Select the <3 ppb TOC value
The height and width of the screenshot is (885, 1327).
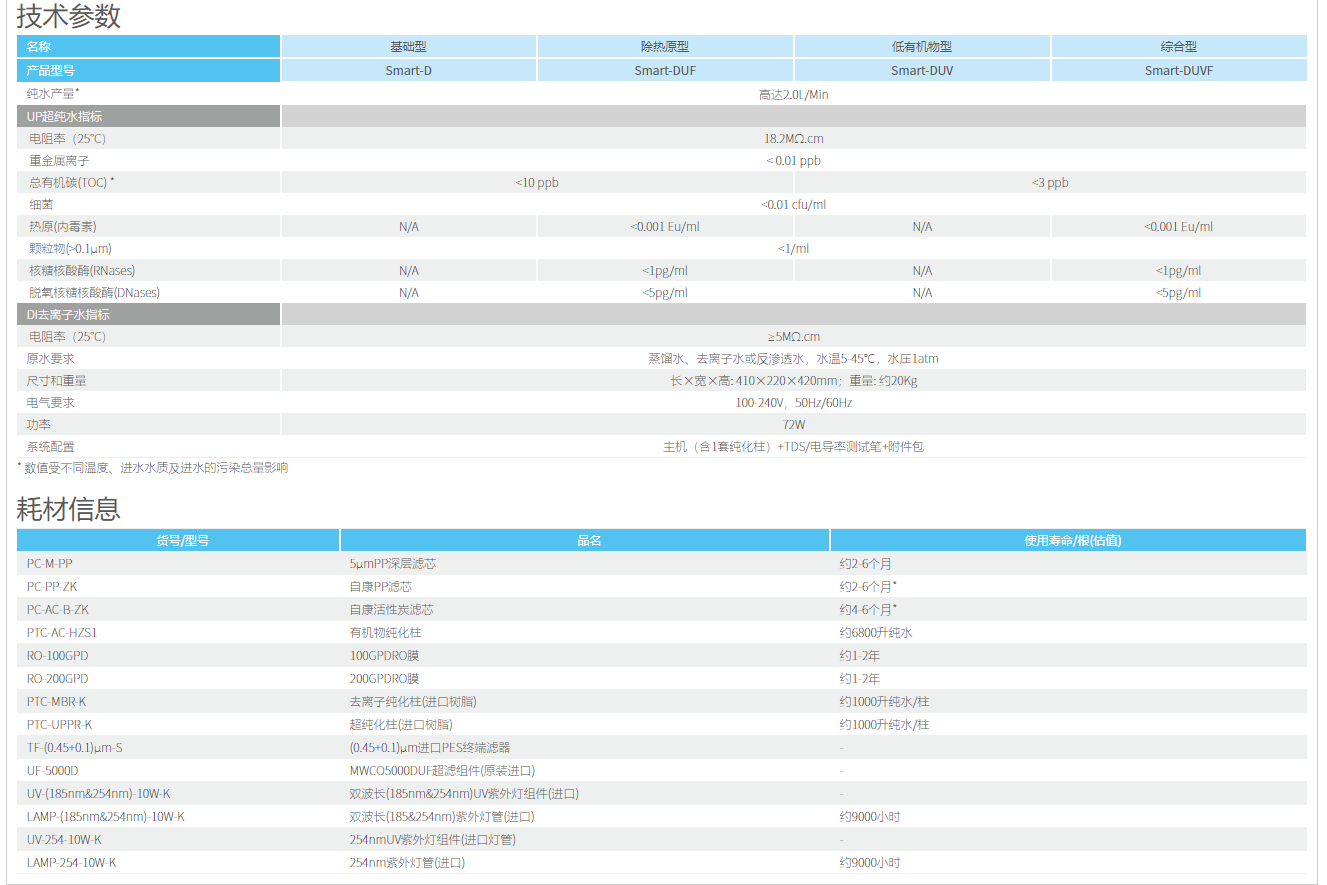pos(1050,183)
